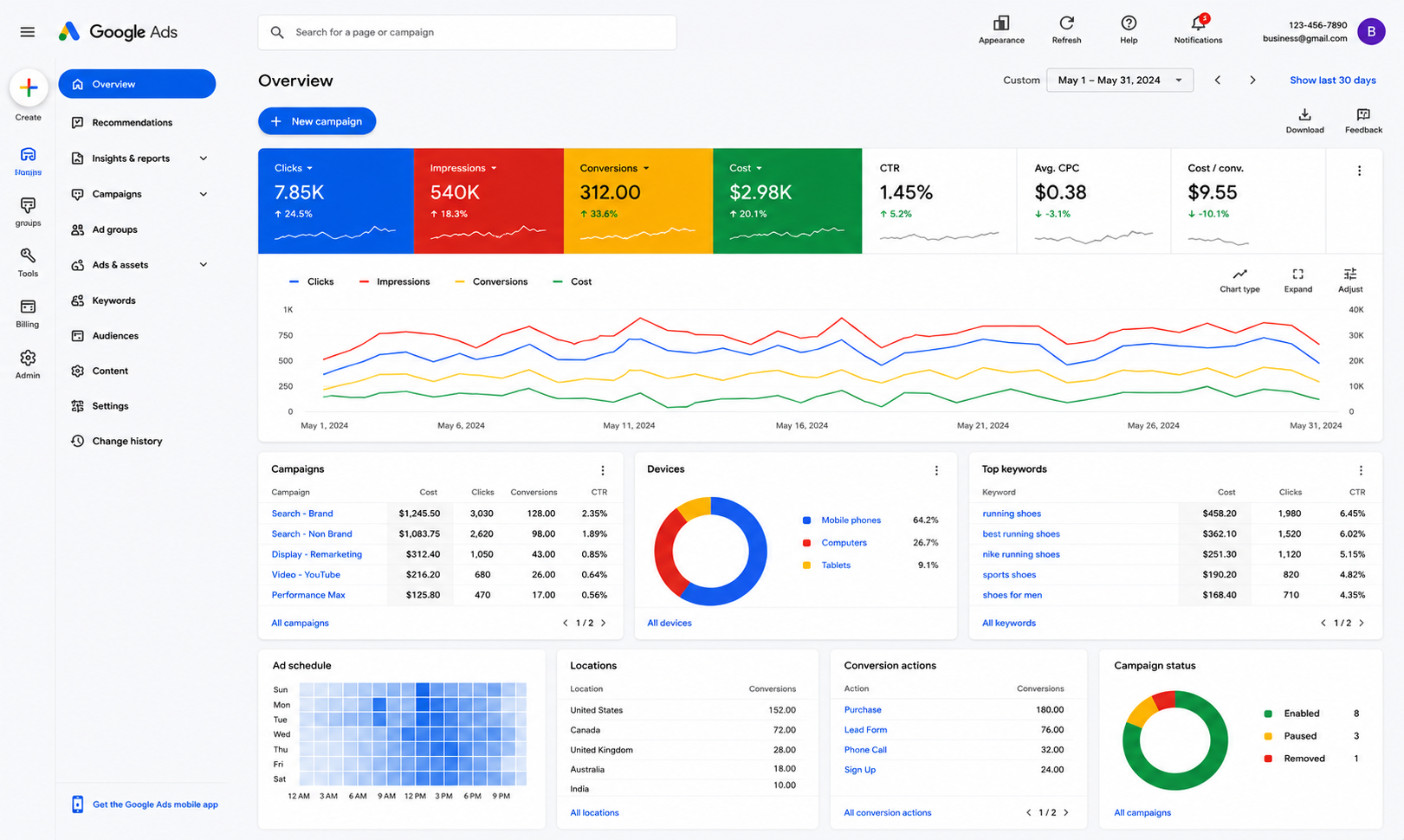Open Admin gear in the left rail

coord(28,365)
